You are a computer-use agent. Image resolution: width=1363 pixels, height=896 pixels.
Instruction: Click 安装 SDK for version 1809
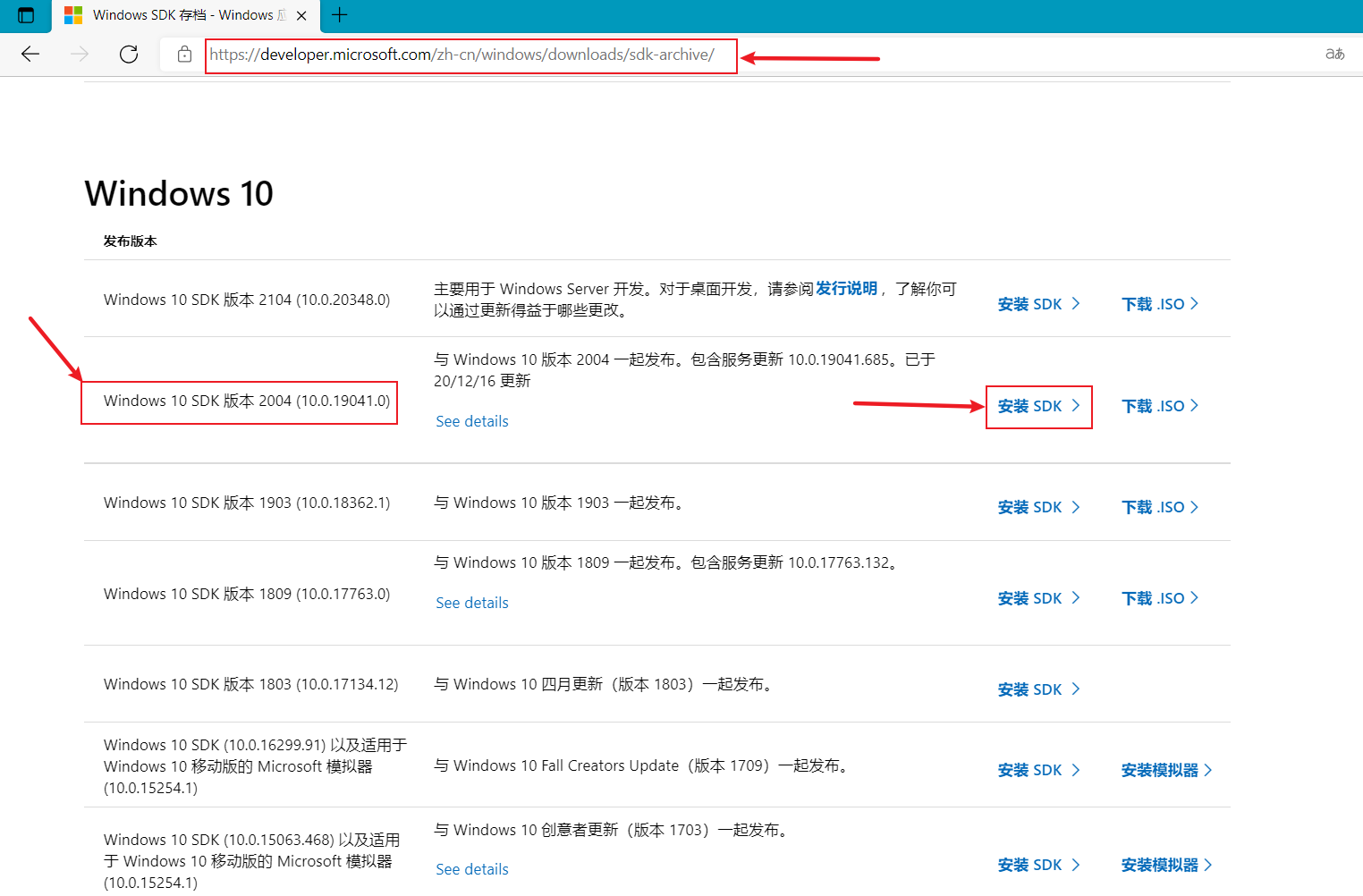[x=1039, y=598]
